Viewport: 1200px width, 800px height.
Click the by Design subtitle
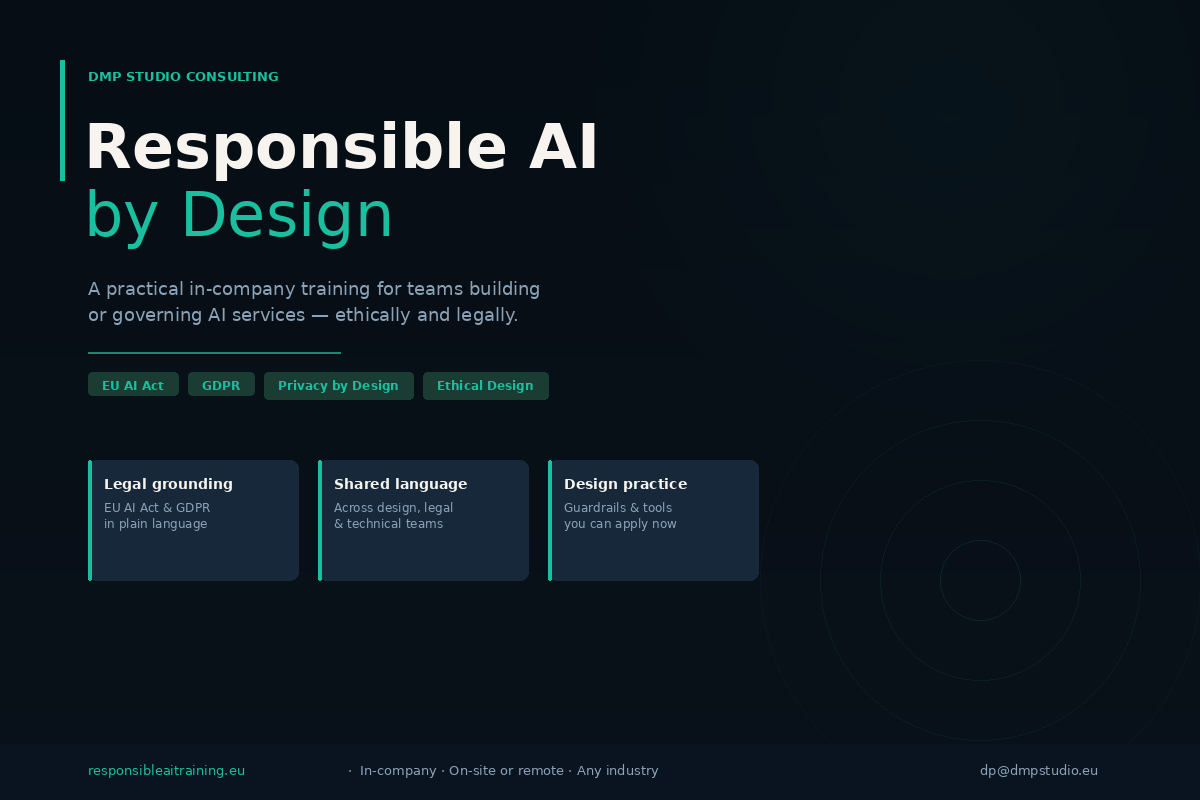point(240,216)
